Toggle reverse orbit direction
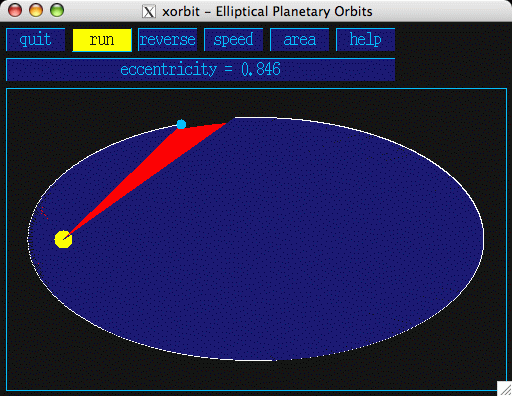The height and width of the screenshot is (396, 512). [x=167, y=40]
